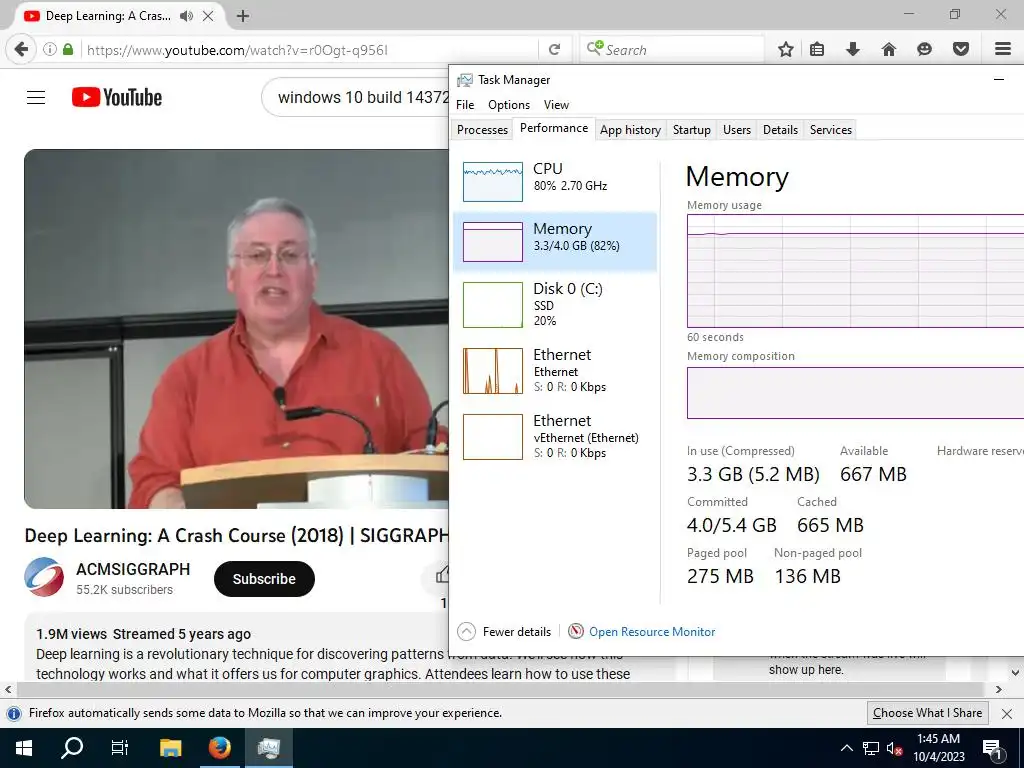This screenshot has width=1024, height=768.
Task: Click the Firefox back arrow button
Action: coord(22,50)
